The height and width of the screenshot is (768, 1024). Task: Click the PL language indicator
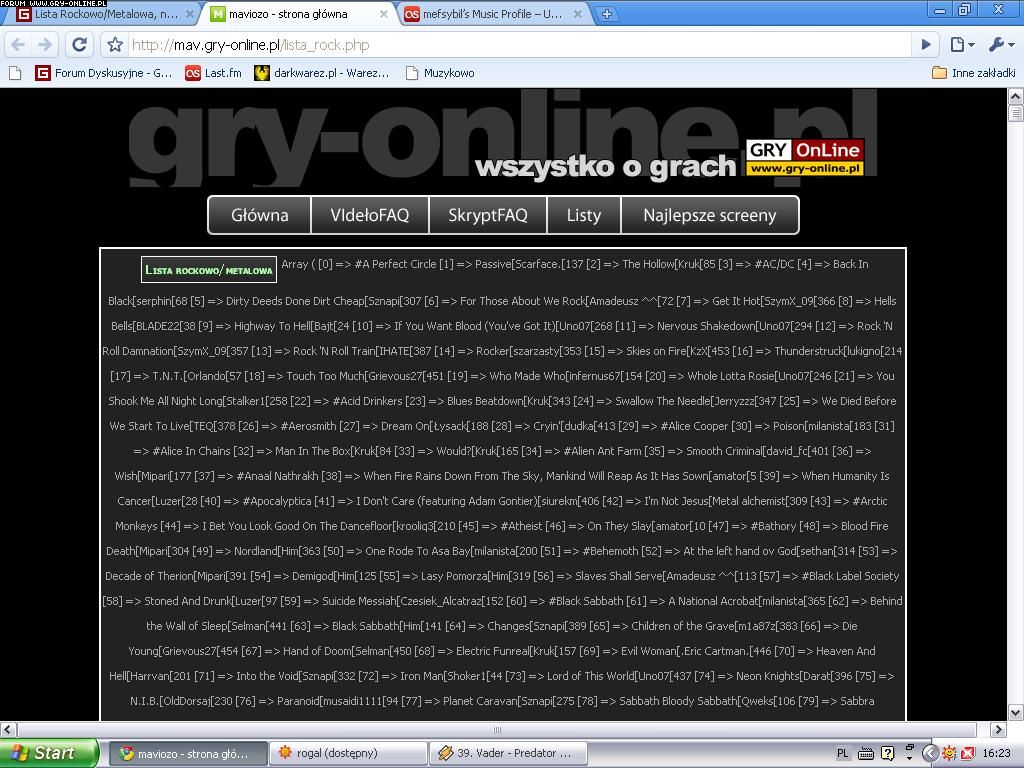click(842, 754)
